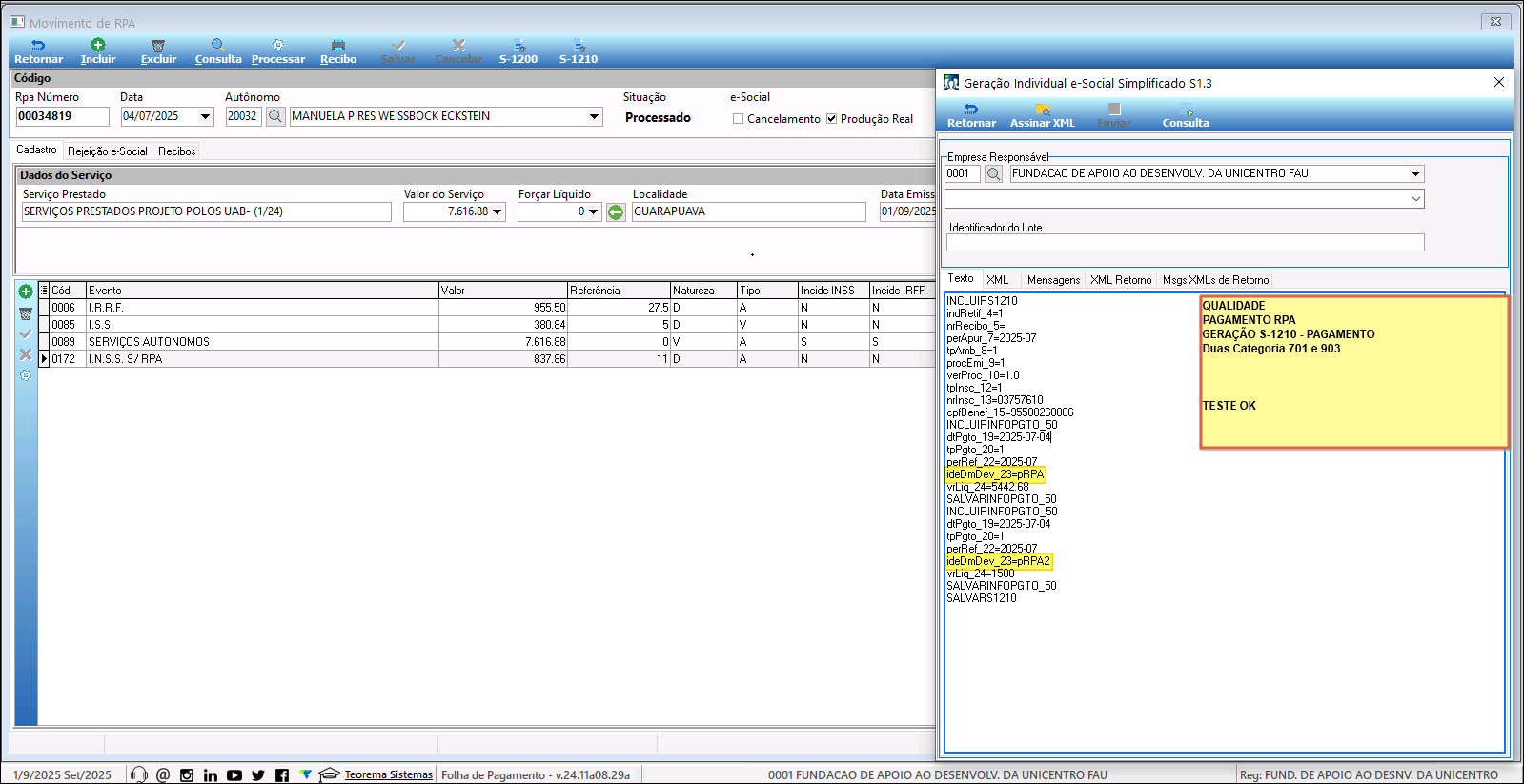Close the Geração Individual e-Social dialog

pos(1499,83)
